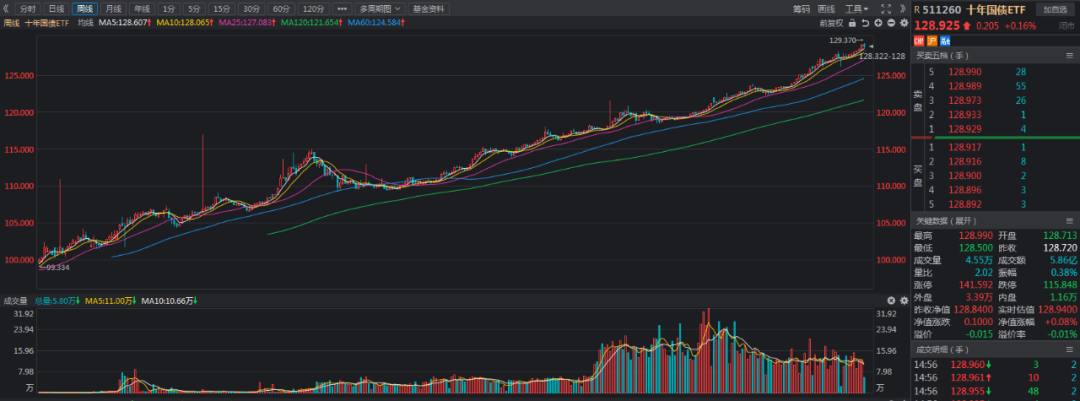Open 基金资料 fund information
This screenshot has height=401, width=1080.
coord(428,9)
